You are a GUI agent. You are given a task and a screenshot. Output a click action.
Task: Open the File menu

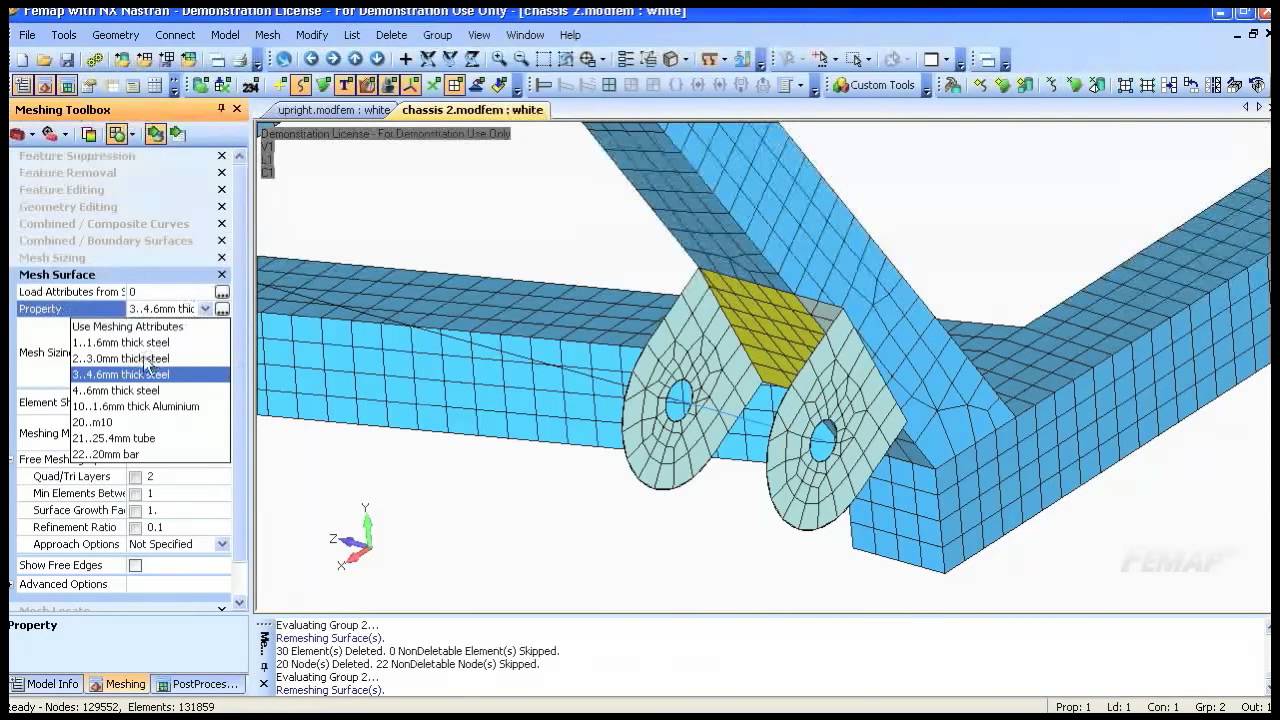pyautogui.click(x=27, y=35)
